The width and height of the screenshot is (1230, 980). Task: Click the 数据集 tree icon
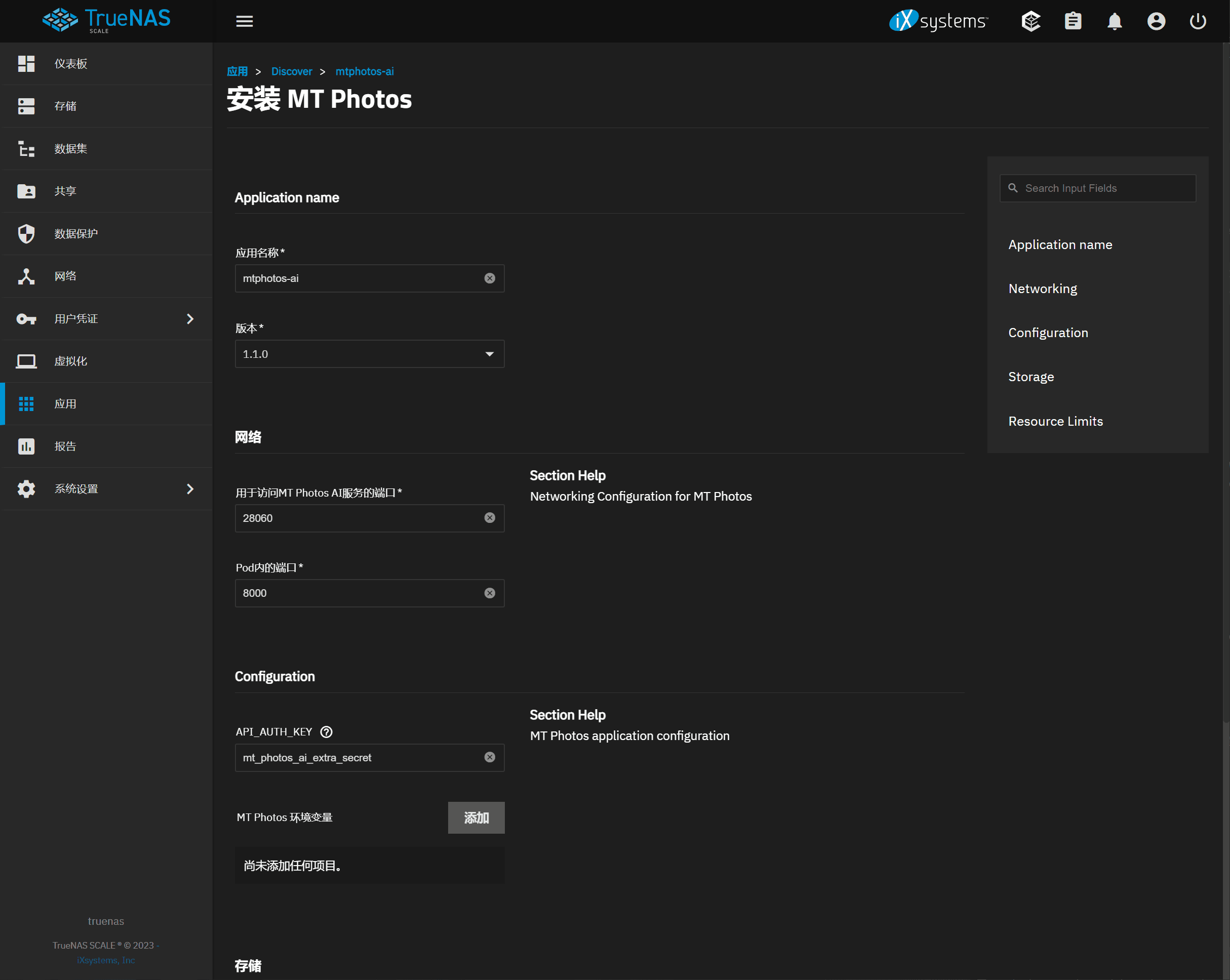tap(26, 149)
